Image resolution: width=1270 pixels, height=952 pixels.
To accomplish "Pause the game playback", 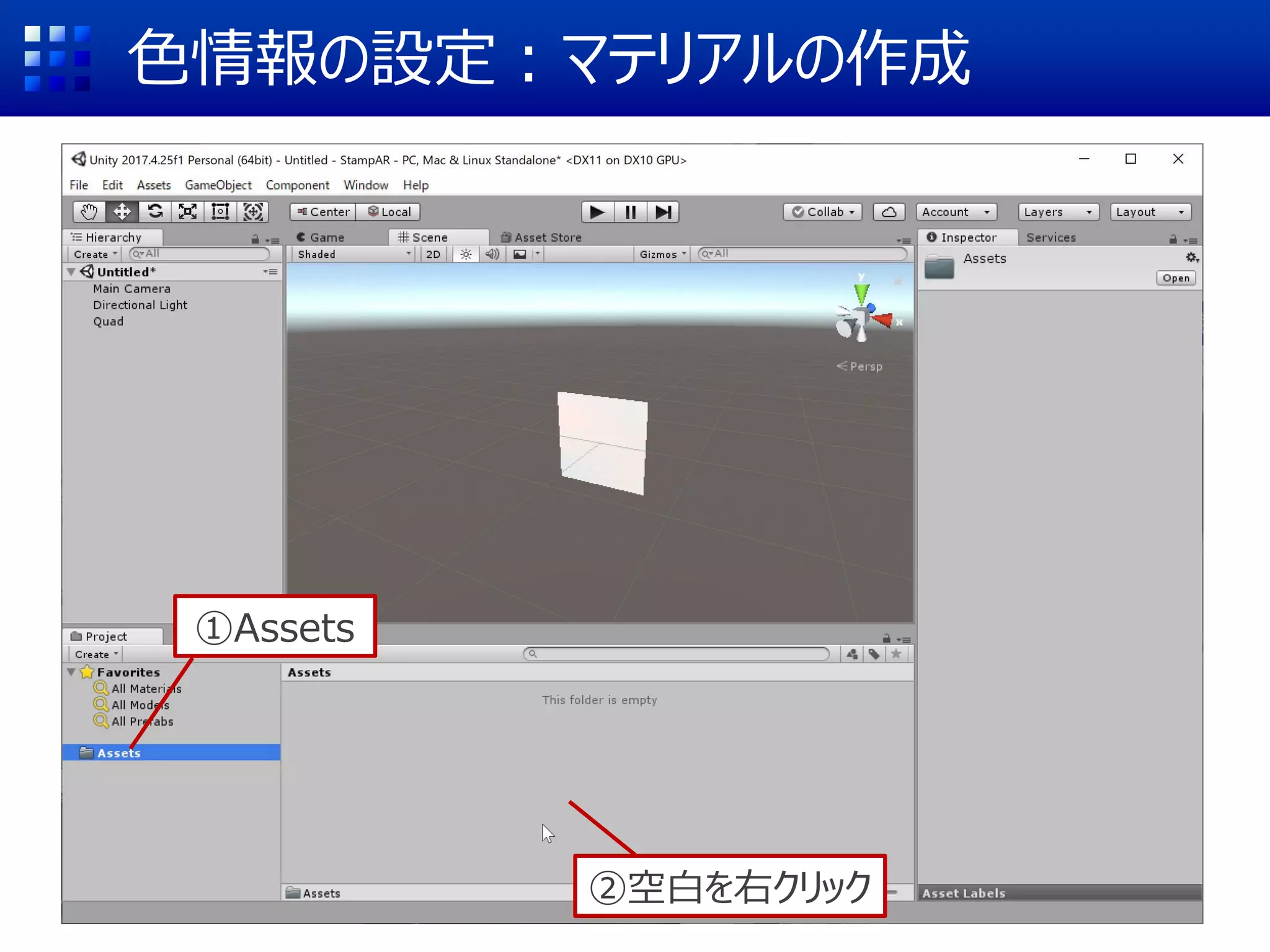I will coord(631,212).
